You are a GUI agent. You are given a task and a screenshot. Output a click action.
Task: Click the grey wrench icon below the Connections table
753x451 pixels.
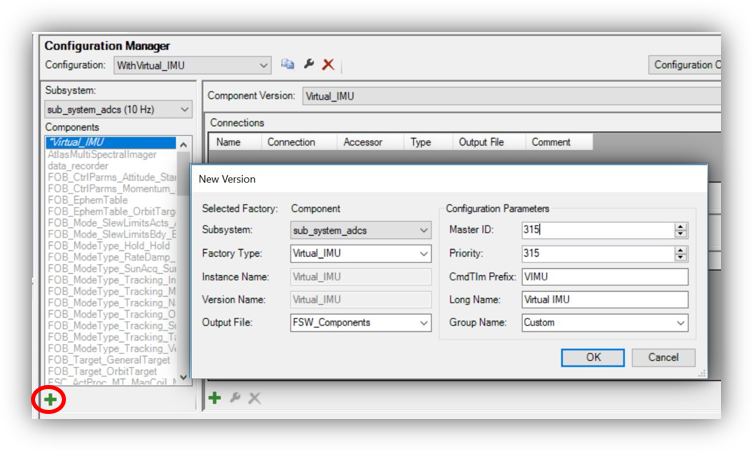(x=236, y=398)
